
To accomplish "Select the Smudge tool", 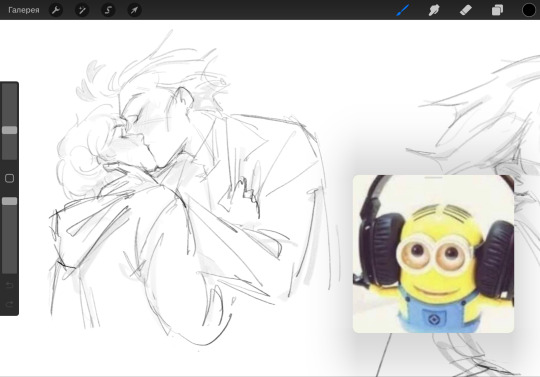I will (x=434, y=10).
